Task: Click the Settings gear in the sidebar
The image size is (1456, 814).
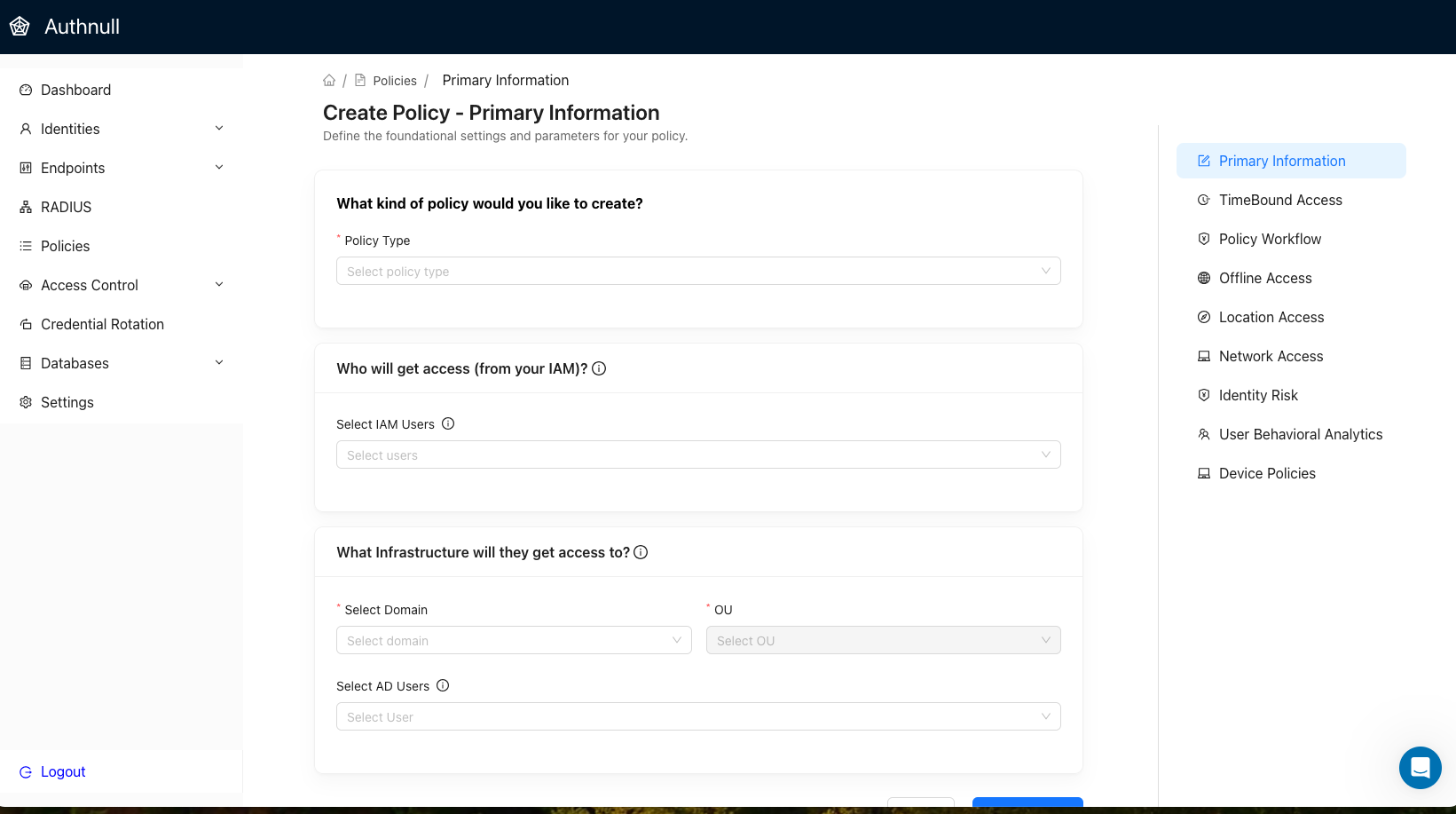Action: (25, 402)
